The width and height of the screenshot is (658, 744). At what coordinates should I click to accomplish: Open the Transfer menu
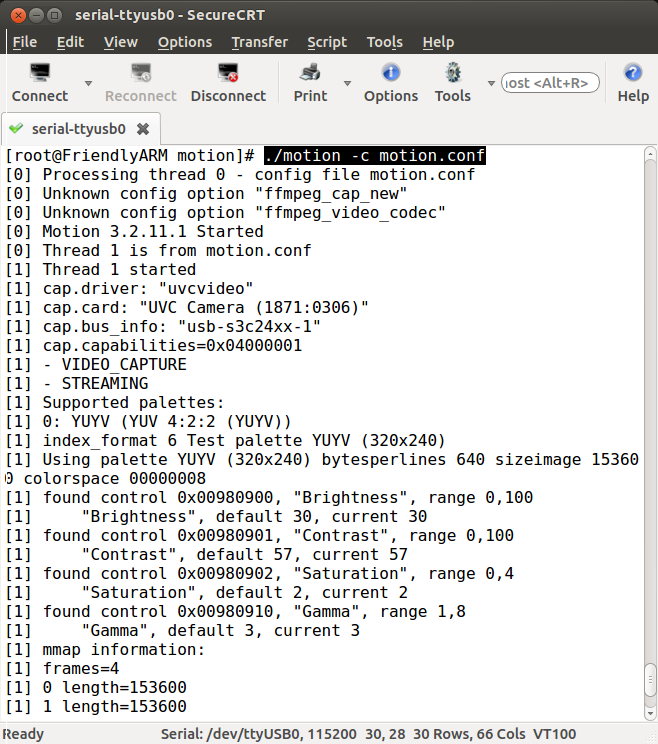tap(259, 42)
